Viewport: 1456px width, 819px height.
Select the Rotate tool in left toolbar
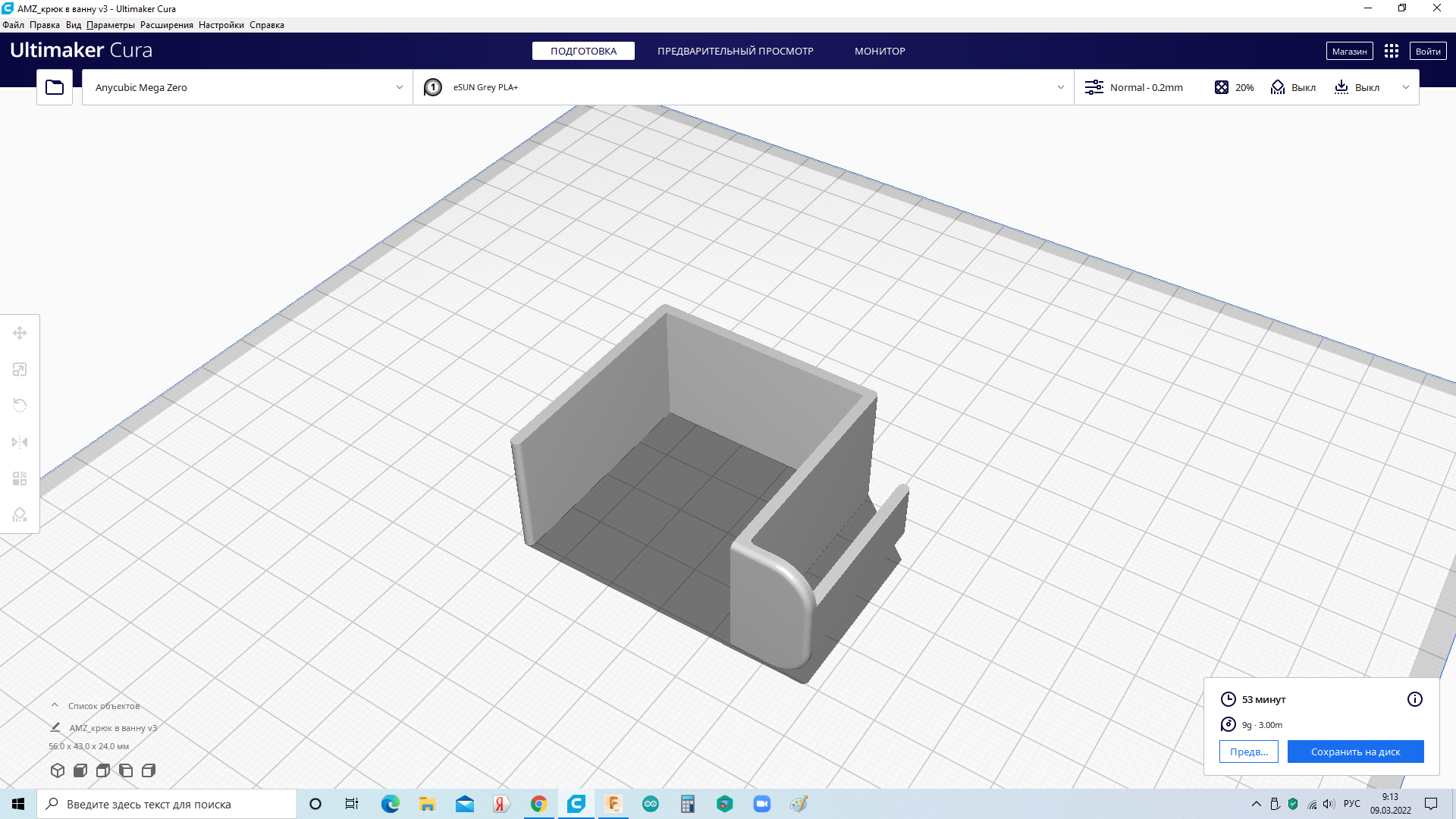20,406
